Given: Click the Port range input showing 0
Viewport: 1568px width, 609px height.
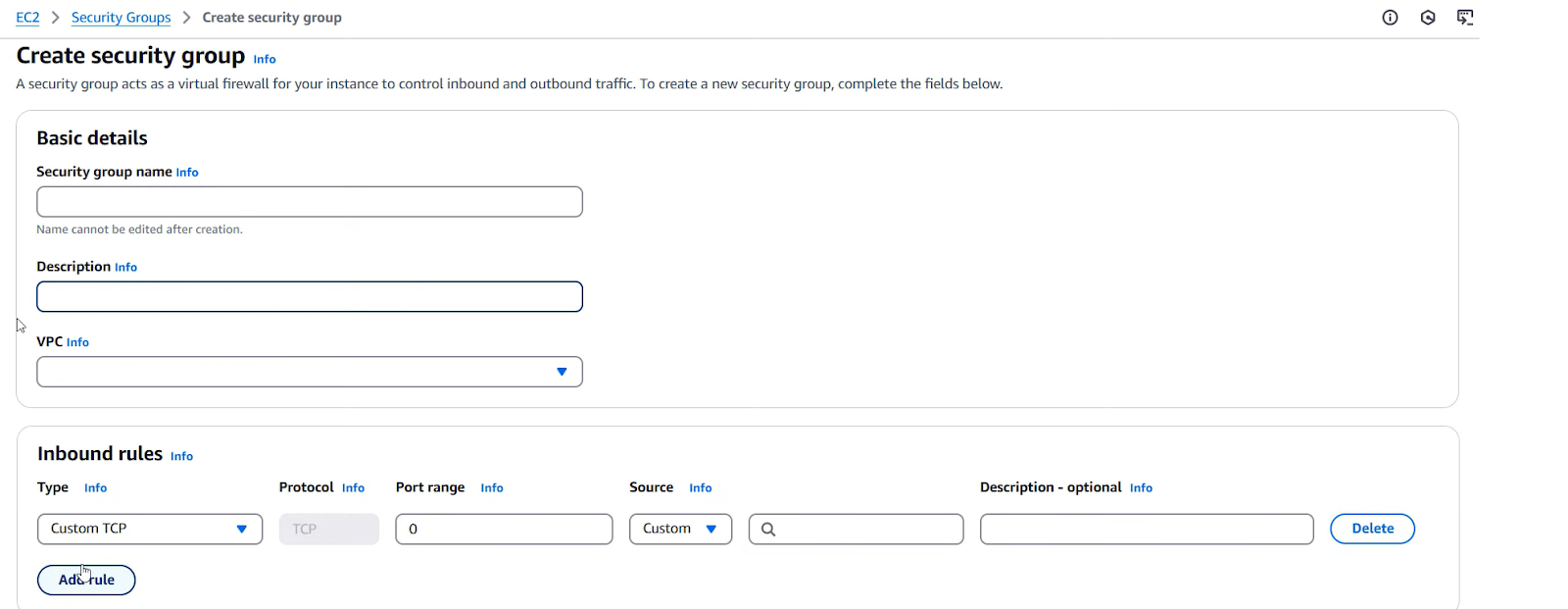Looking at the screenshot, I should (x=504, y=530).
